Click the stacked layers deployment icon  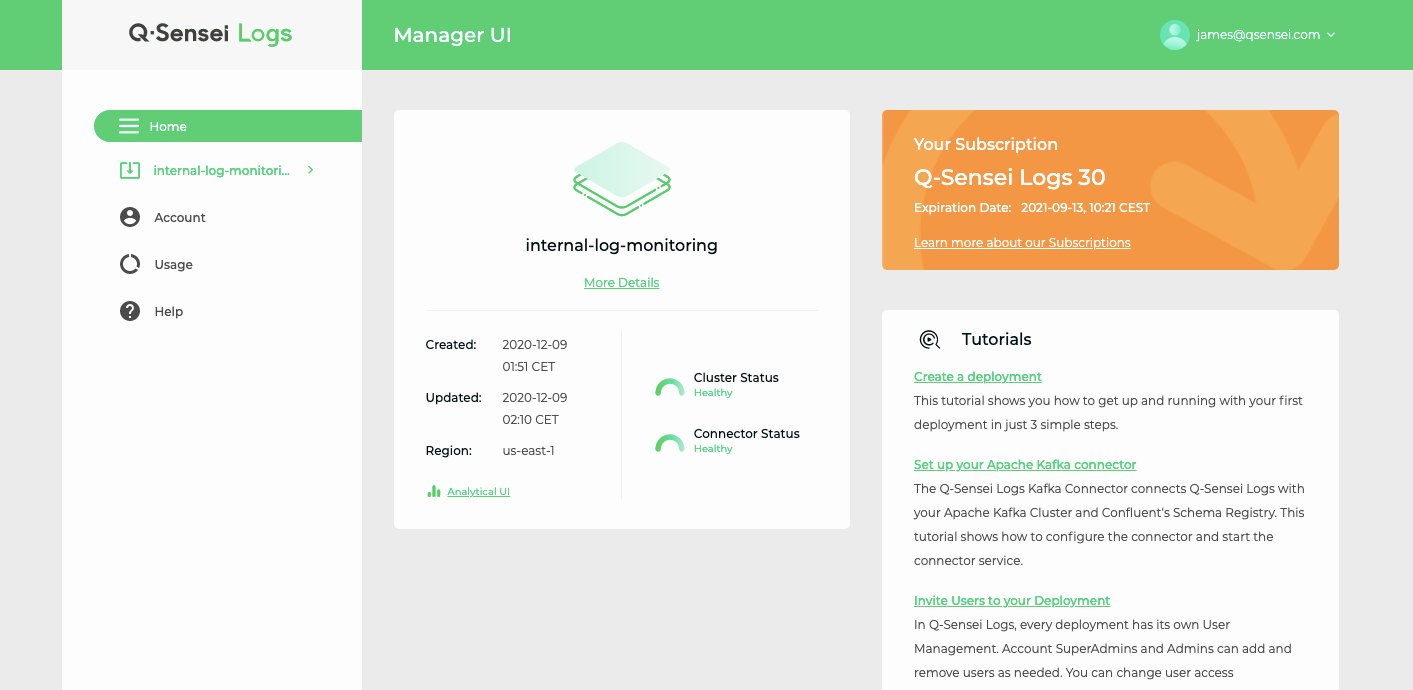click(622, 178)
